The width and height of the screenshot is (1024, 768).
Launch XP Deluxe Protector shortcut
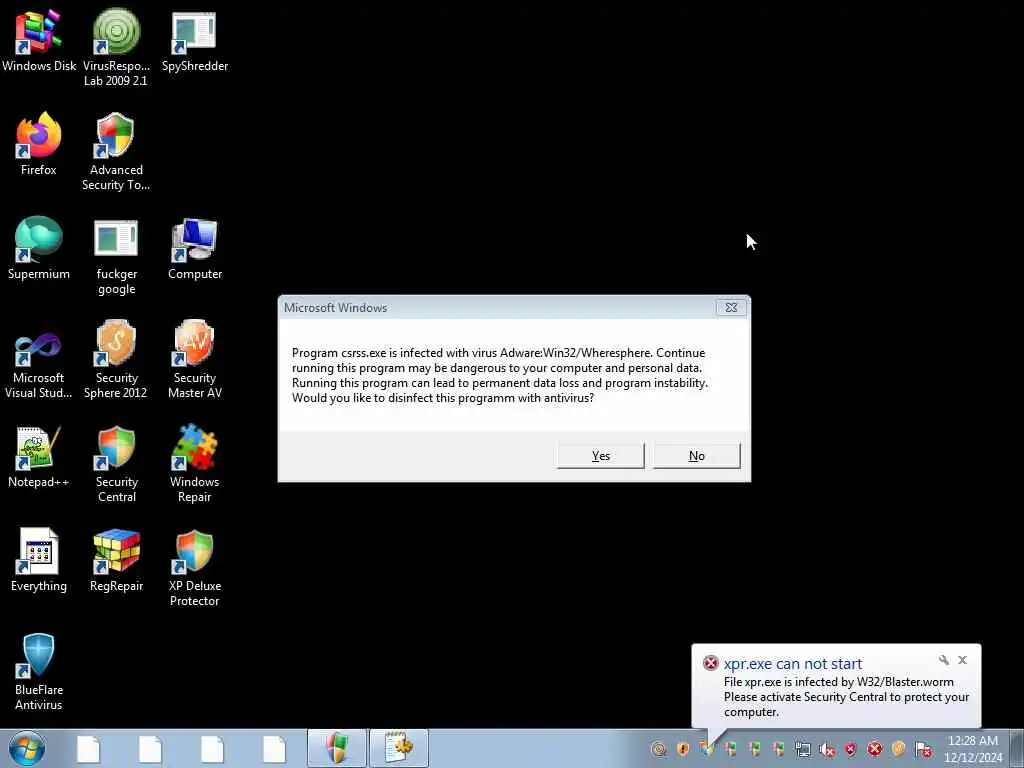tap(195, 567)
